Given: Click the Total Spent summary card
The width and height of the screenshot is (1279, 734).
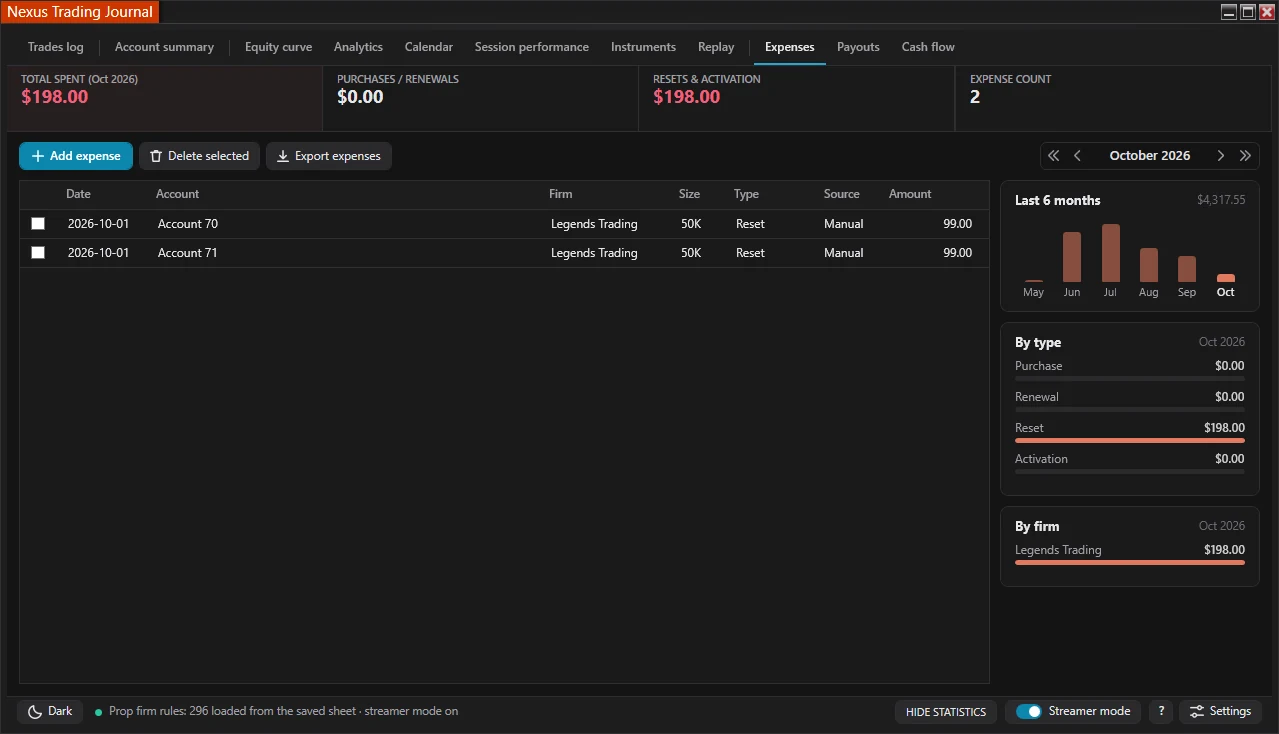Looking at the screenshot, I should (x=164, y=98).
